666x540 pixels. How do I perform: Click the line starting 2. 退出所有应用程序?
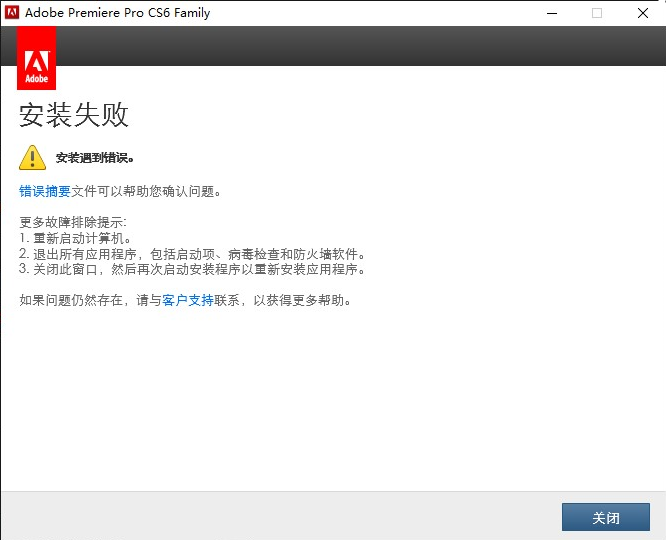pos(192,254)
